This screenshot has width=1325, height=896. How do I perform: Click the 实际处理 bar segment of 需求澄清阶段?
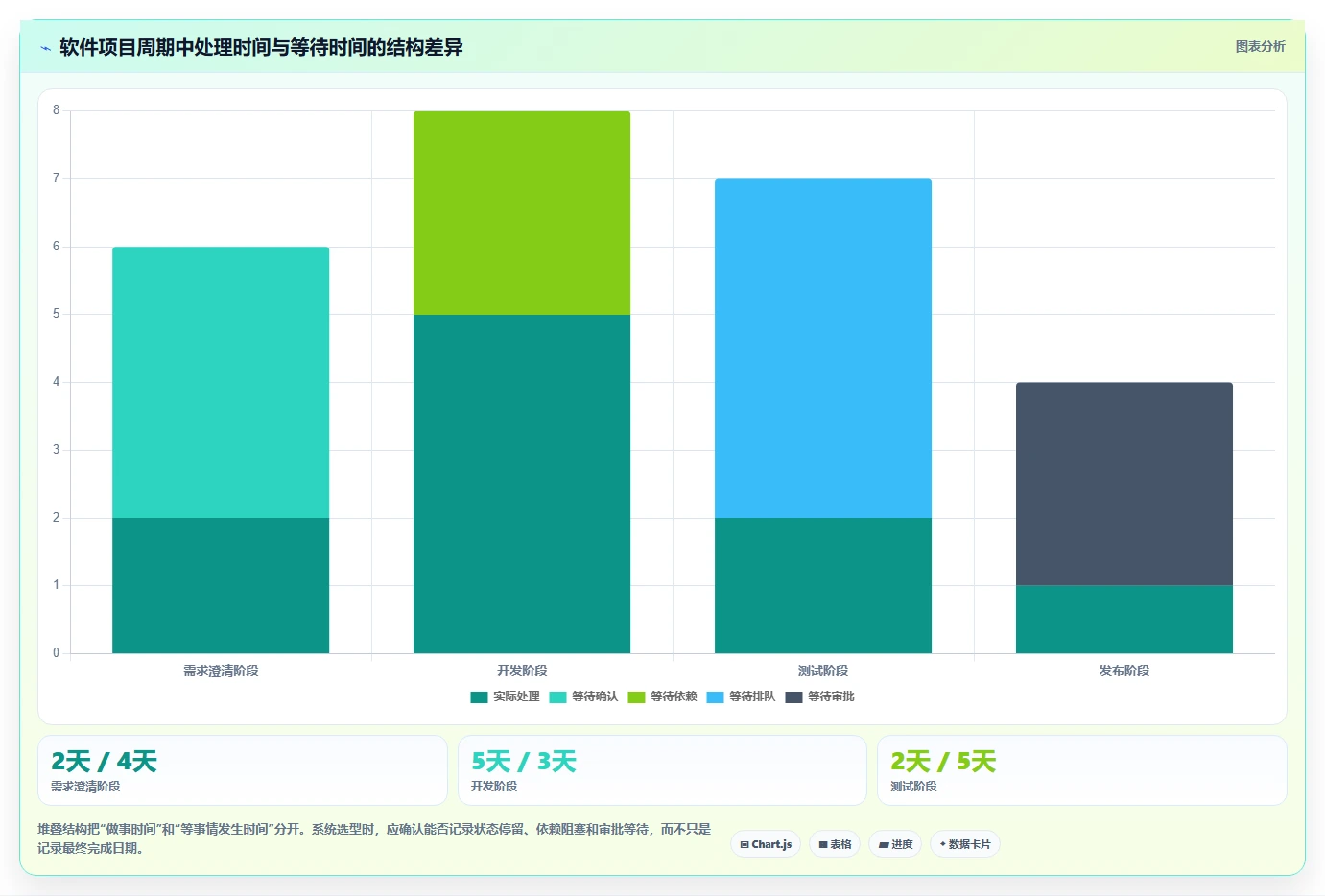click(221, 586)
